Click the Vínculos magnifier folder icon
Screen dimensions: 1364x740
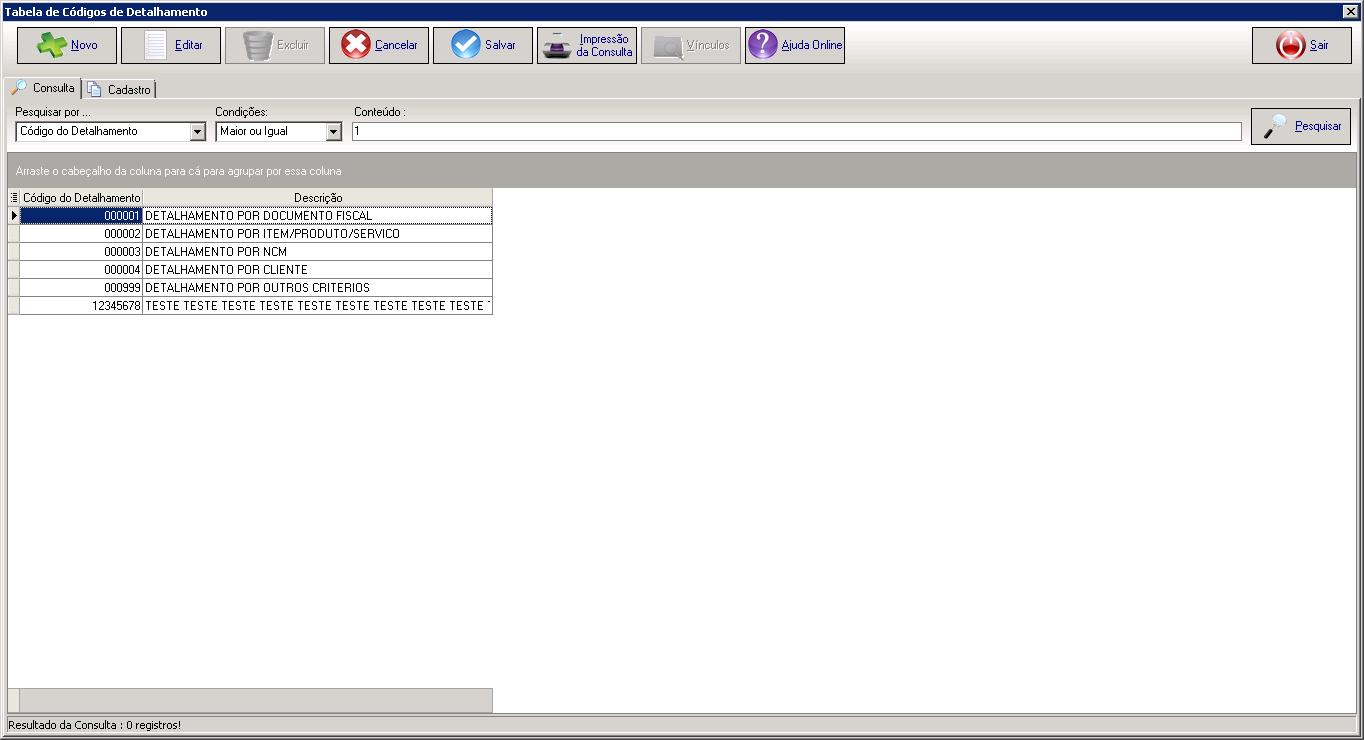tap(668, 46)
